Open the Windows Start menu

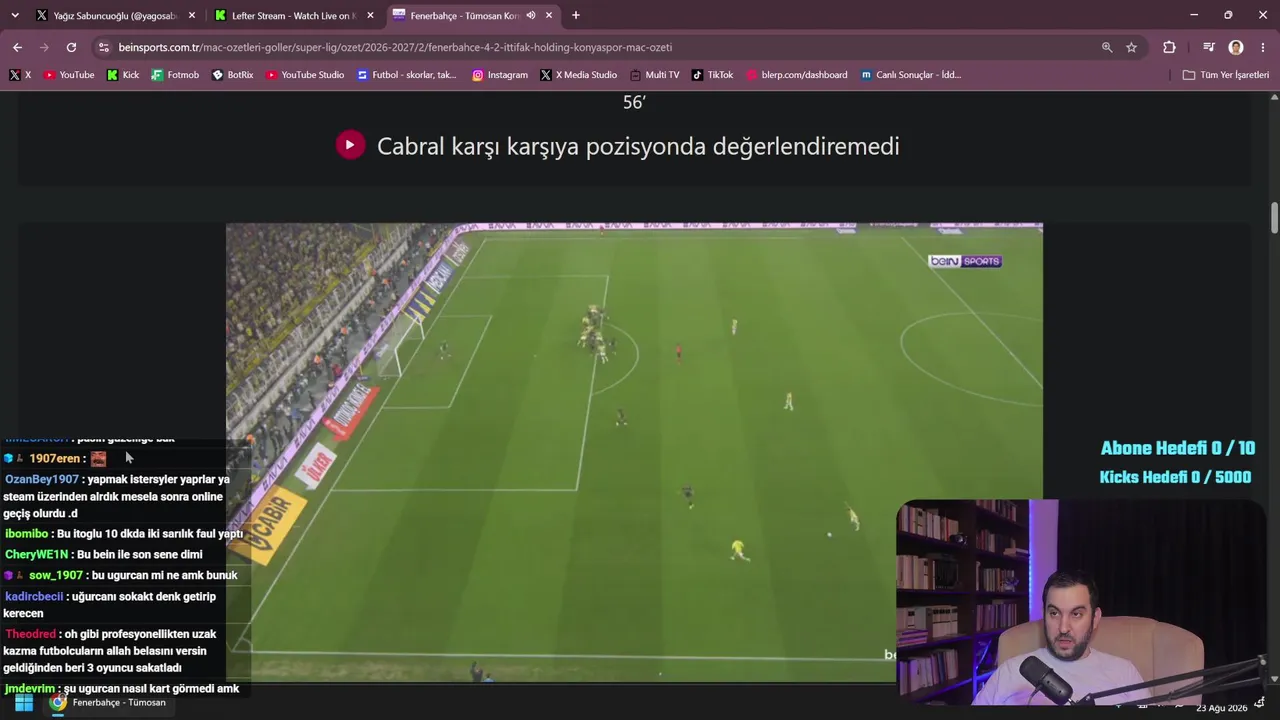pos(23,703)
